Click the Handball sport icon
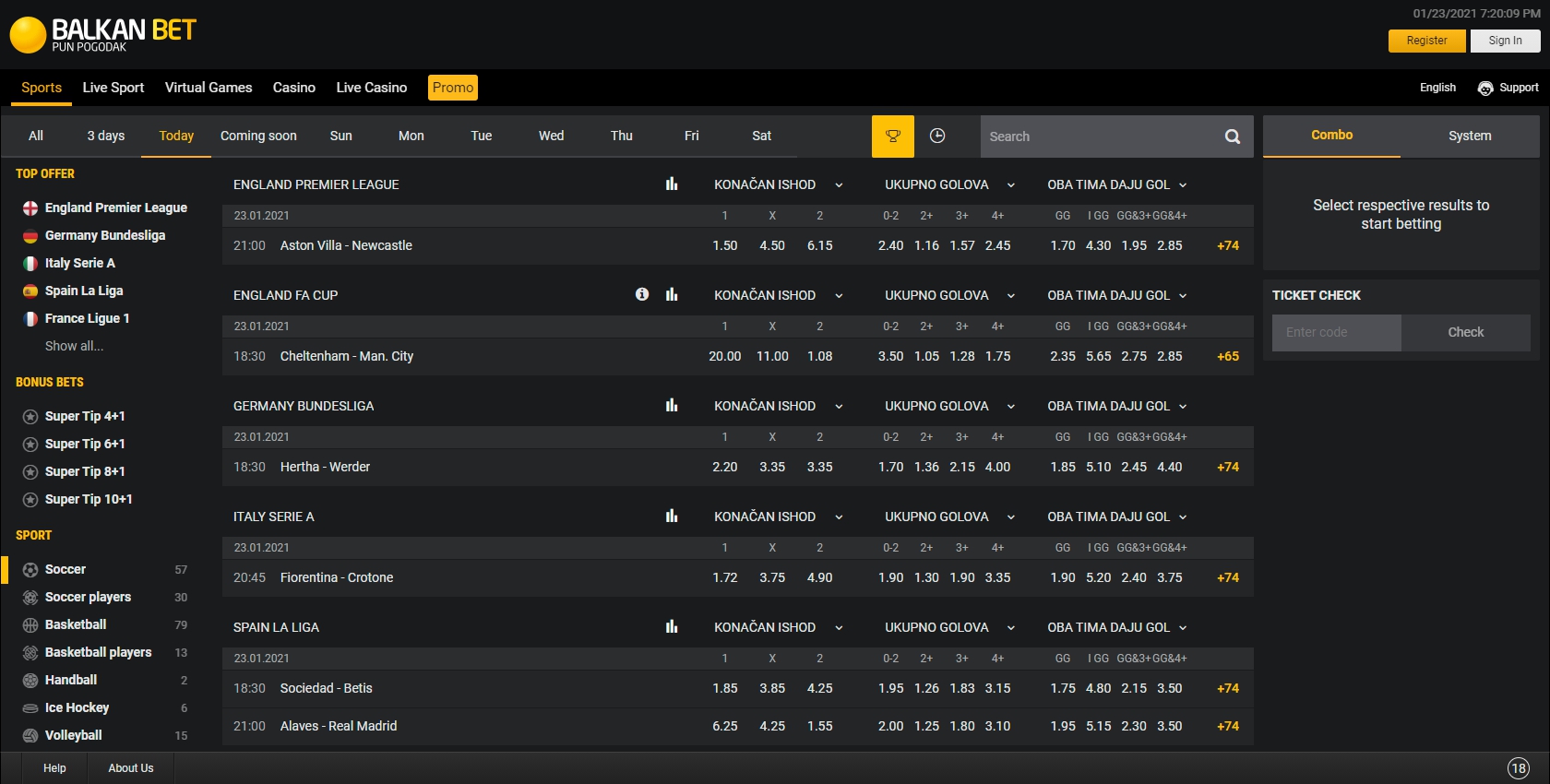Viewport: 1550px width, 784px height. coord(30,681)
